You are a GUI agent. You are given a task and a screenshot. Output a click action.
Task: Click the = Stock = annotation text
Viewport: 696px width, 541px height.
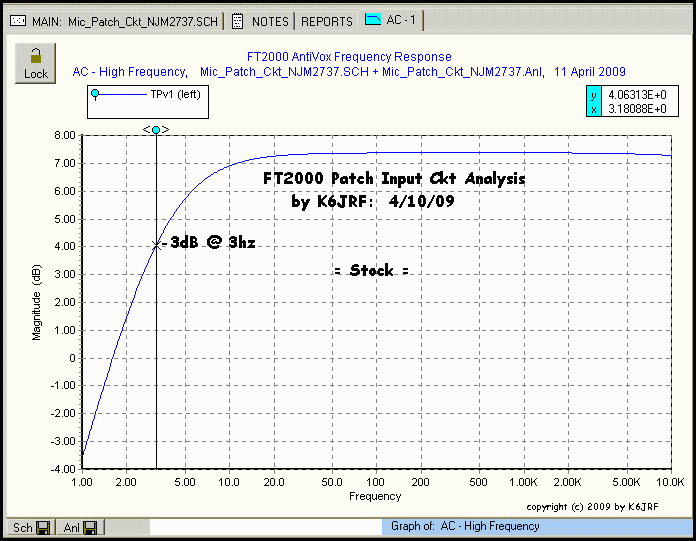click(x=371, y=271)
